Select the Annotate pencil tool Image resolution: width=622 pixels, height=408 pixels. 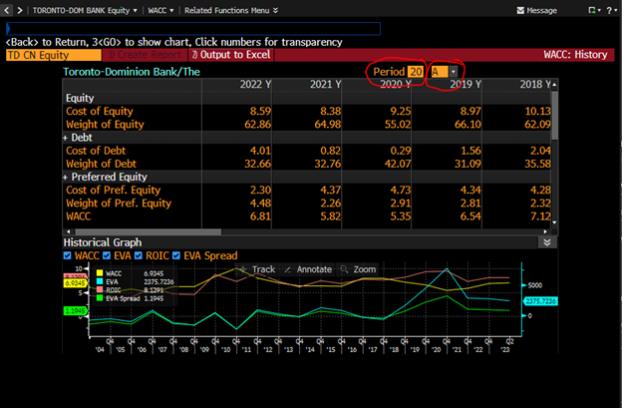[289, 269]
